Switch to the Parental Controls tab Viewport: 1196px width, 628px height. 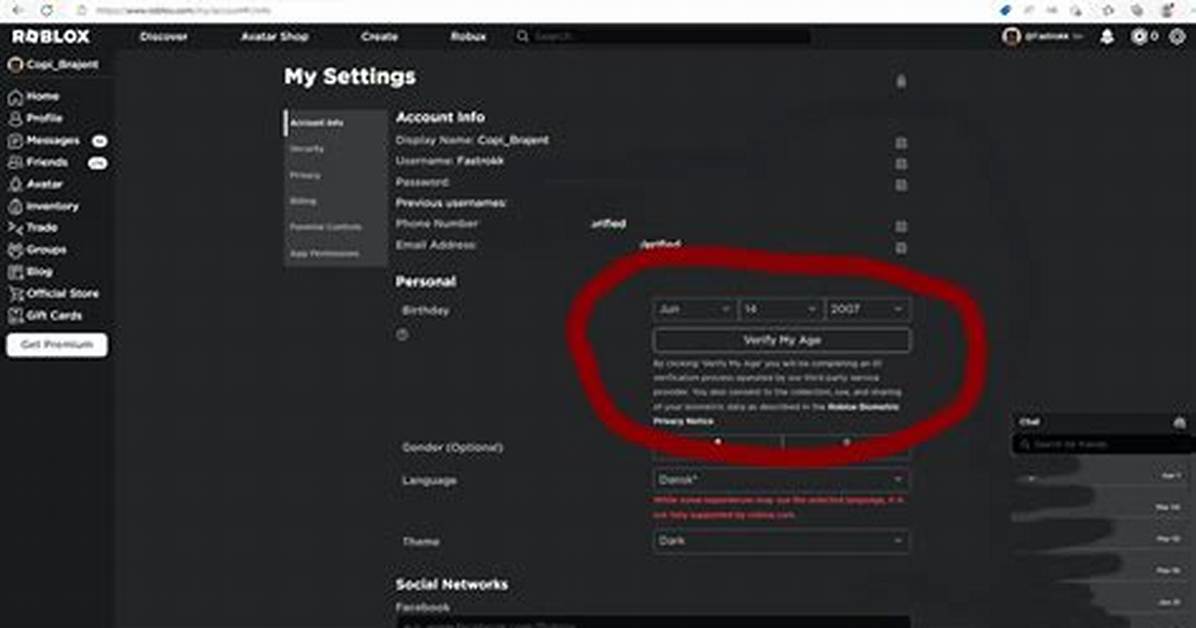coord(336,227)
